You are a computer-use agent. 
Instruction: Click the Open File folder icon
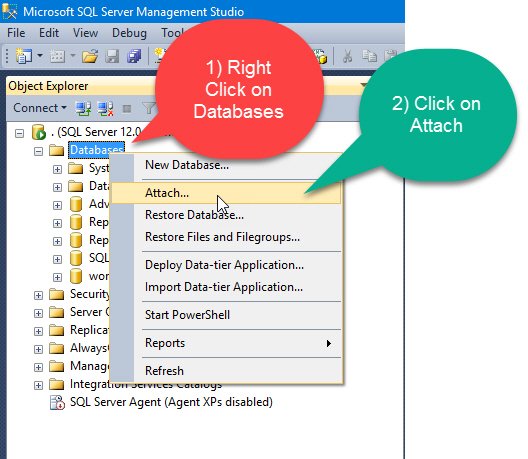tap(90, 56)
